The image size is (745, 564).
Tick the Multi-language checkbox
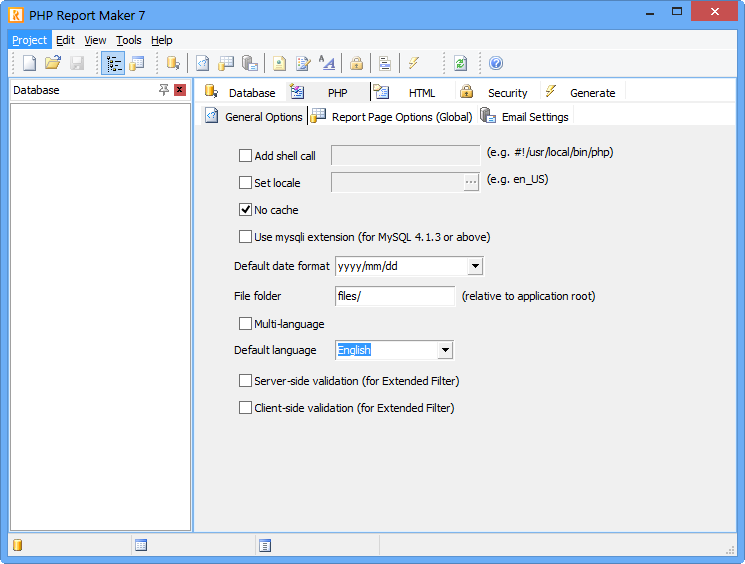coord(245,324)
